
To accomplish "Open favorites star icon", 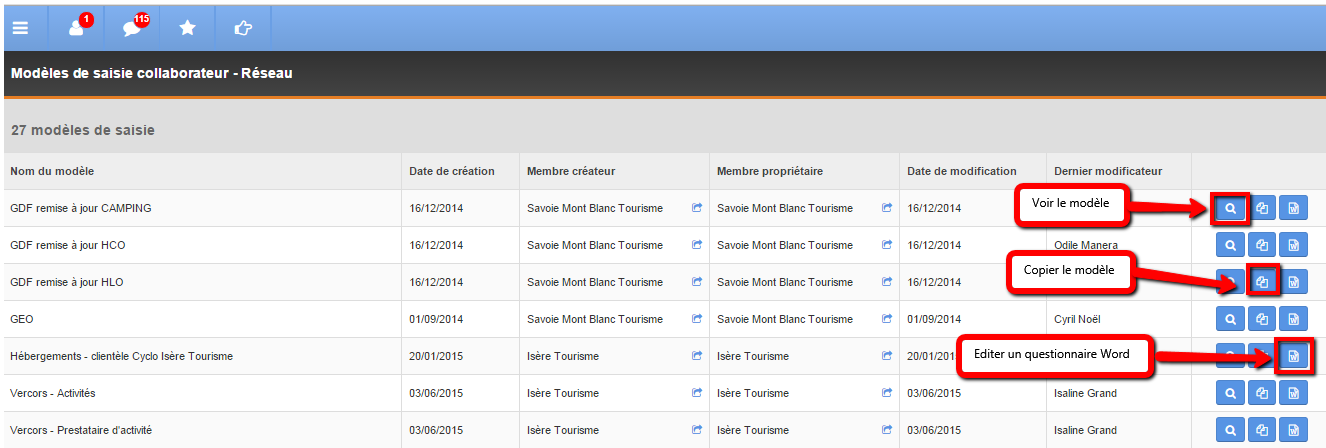I will click(187, 28).
